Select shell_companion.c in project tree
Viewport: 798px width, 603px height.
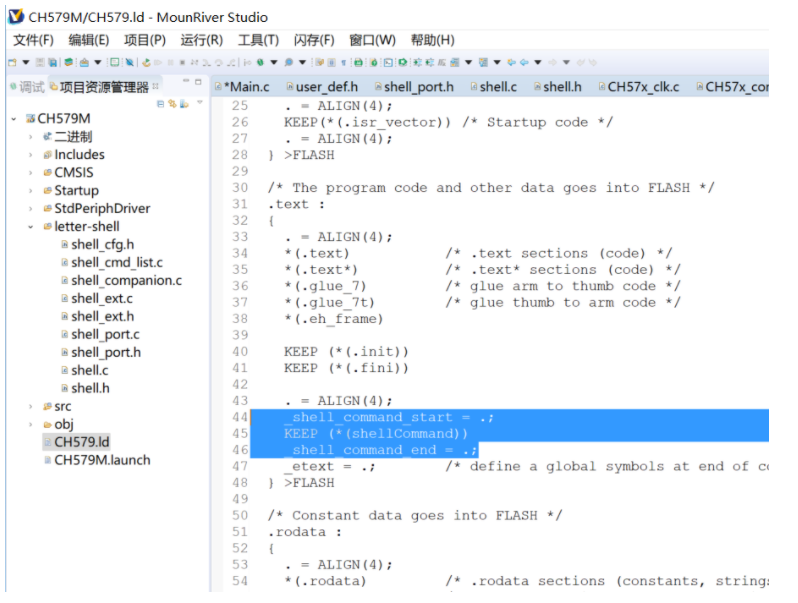click(x=126, y=281)
